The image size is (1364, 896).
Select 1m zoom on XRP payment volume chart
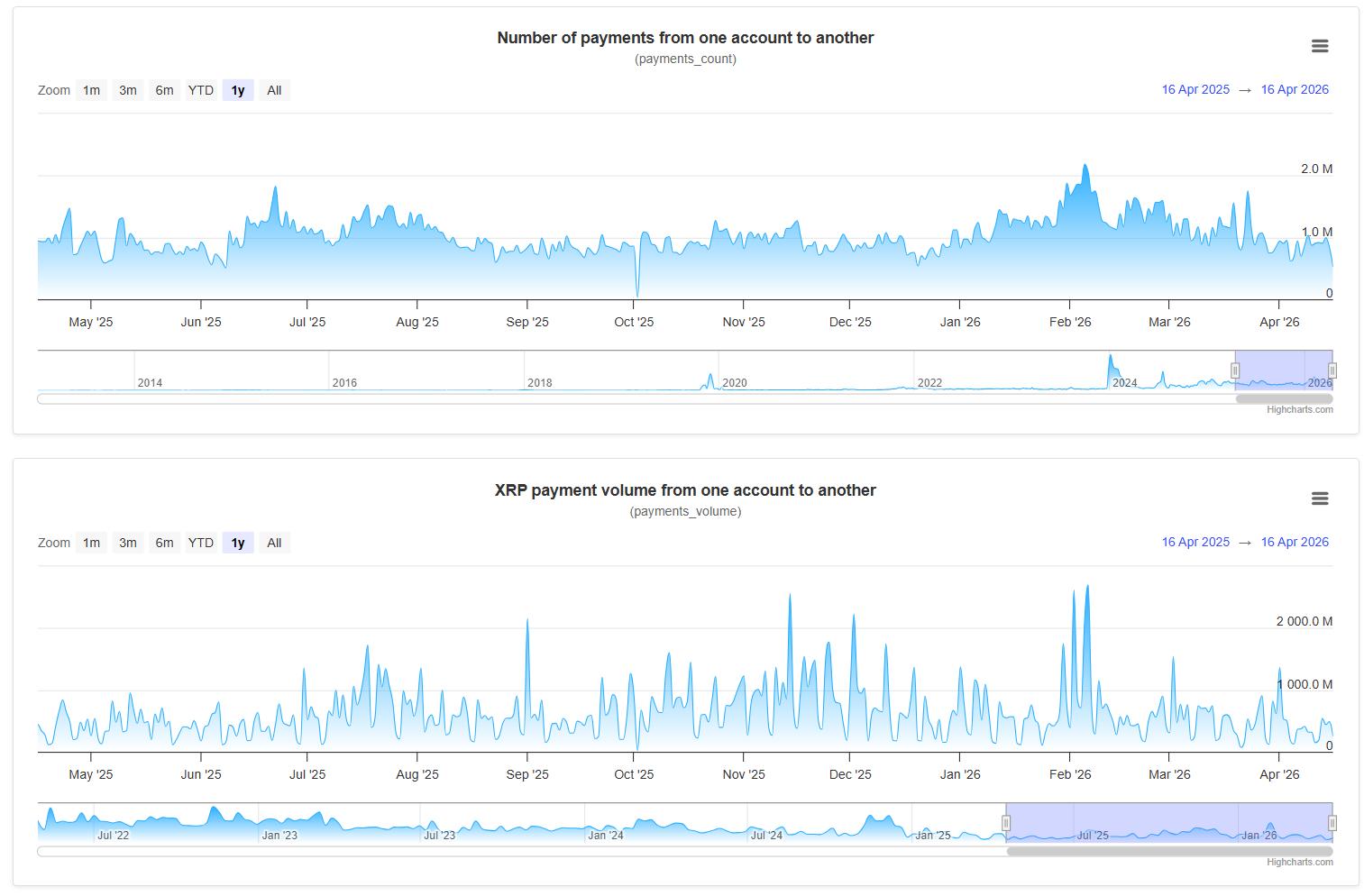click(91, 543)
